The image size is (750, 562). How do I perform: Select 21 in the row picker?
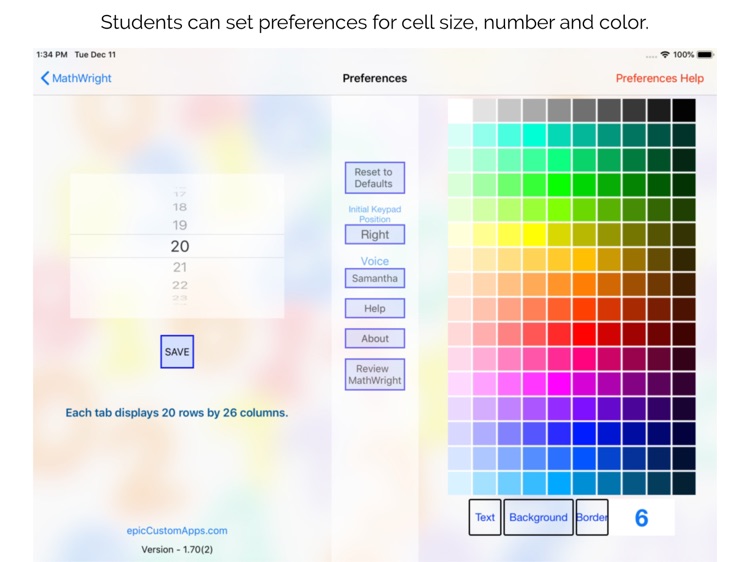pos(180,267)
